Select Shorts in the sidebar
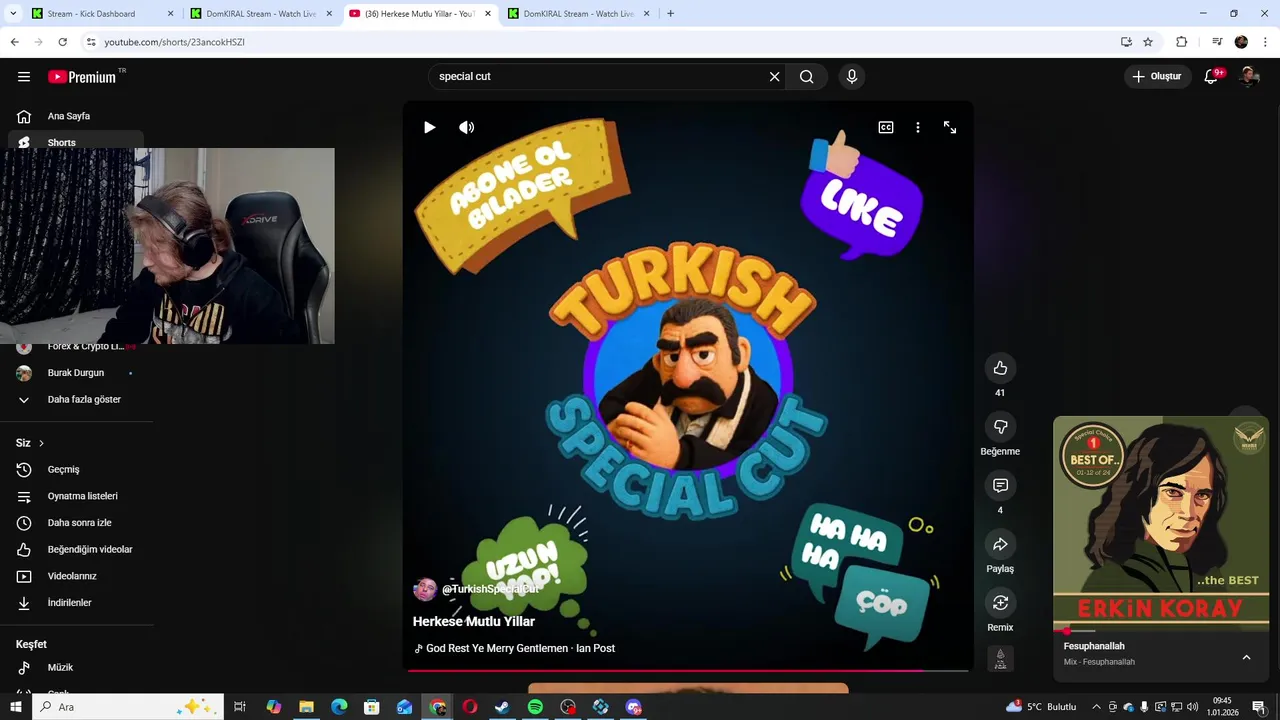This screenshot has height=720, width=1280. pos(76,141)
